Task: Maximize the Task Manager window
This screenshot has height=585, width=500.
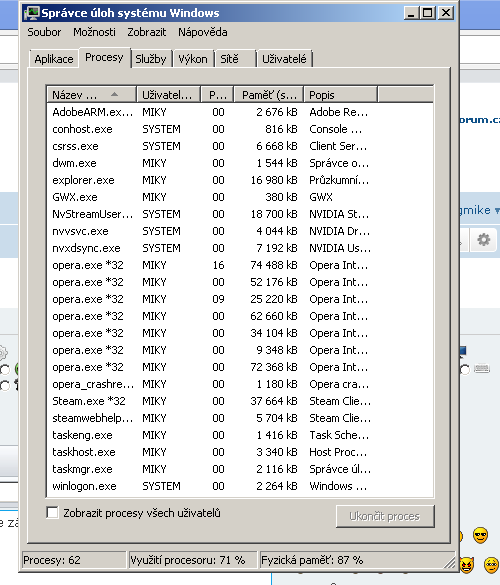Action: tap(427, 13)
